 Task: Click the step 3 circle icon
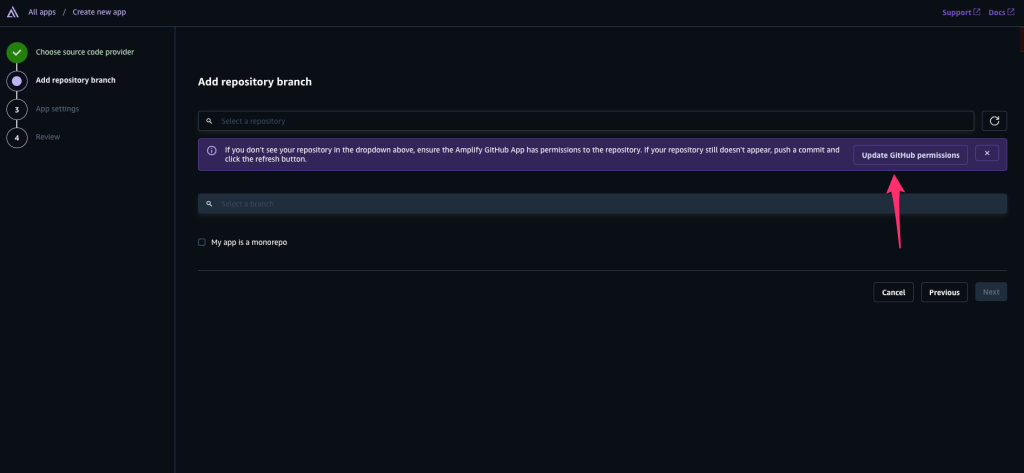click(17, 109)
